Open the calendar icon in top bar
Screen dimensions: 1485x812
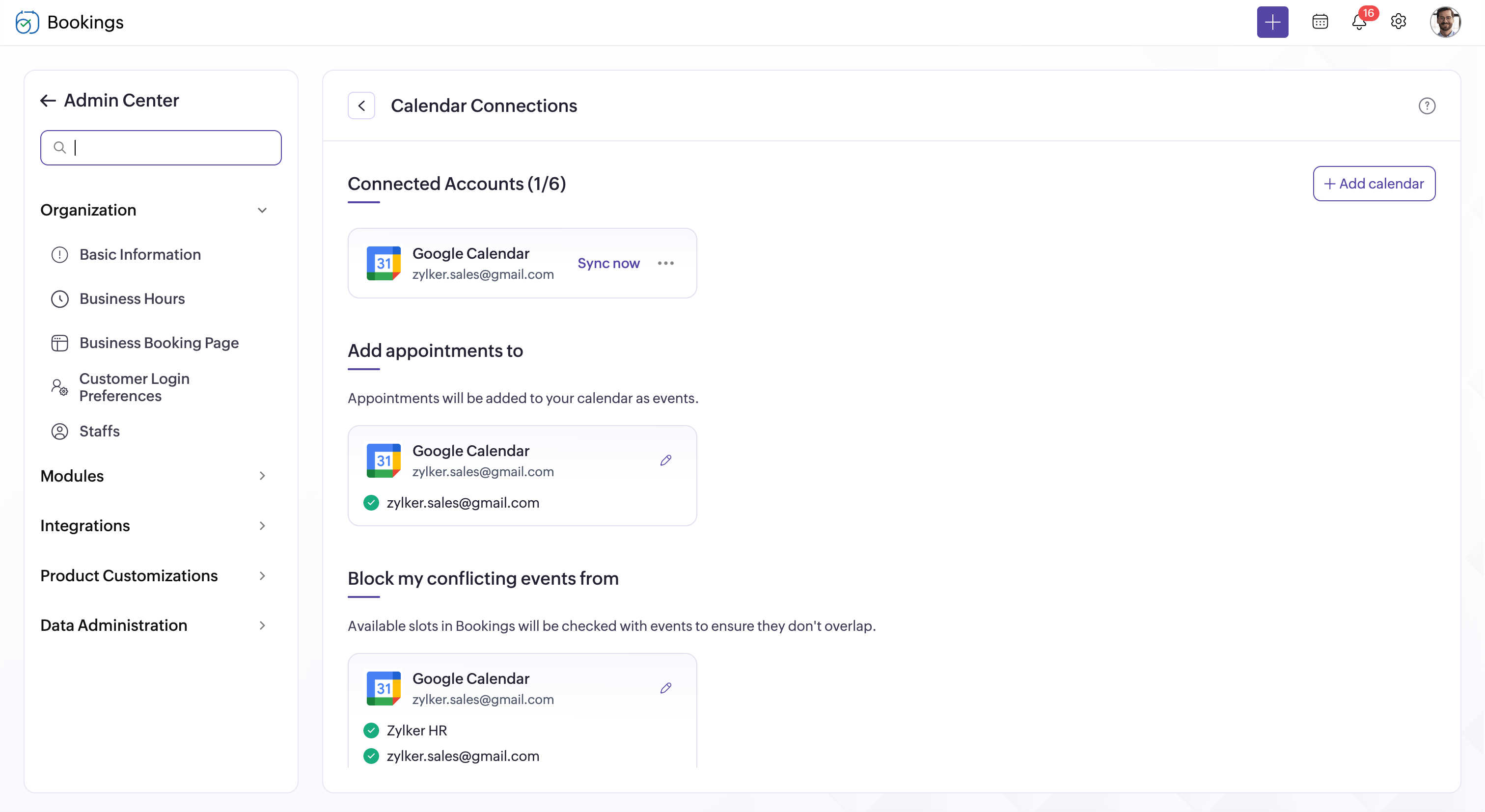click(x=1320, y=22)
